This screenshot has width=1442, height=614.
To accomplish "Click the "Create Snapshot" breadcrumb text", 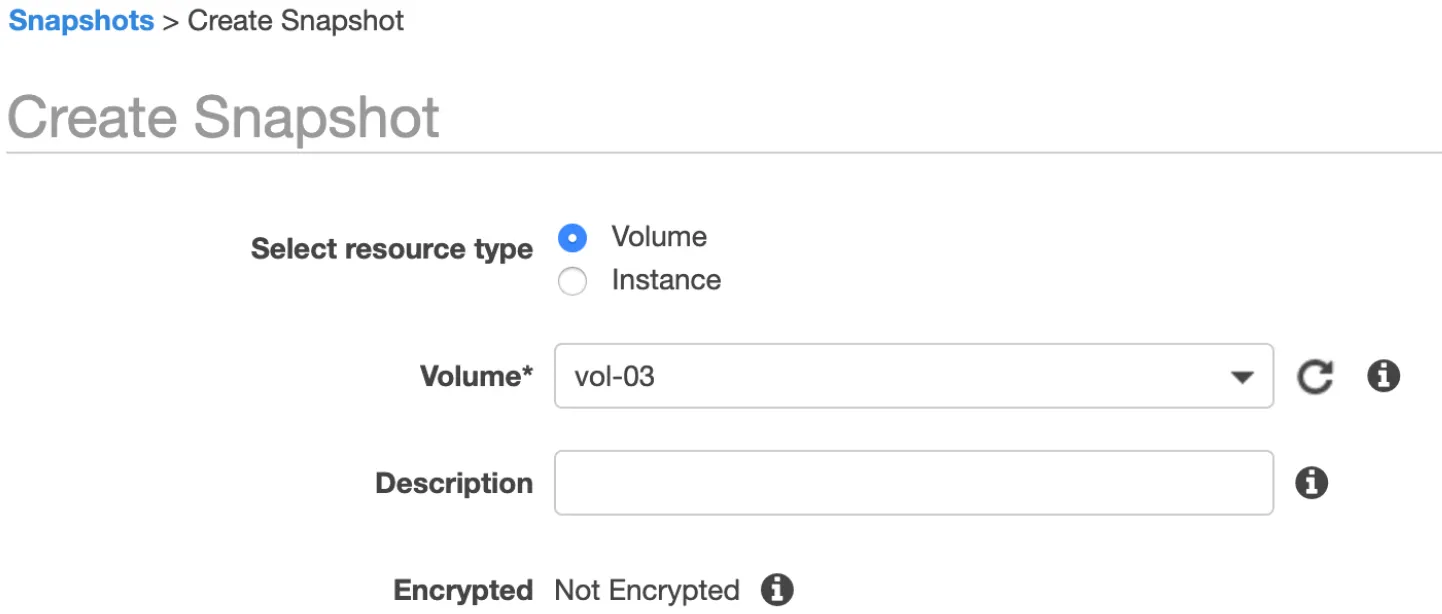I will click(296, 21).
